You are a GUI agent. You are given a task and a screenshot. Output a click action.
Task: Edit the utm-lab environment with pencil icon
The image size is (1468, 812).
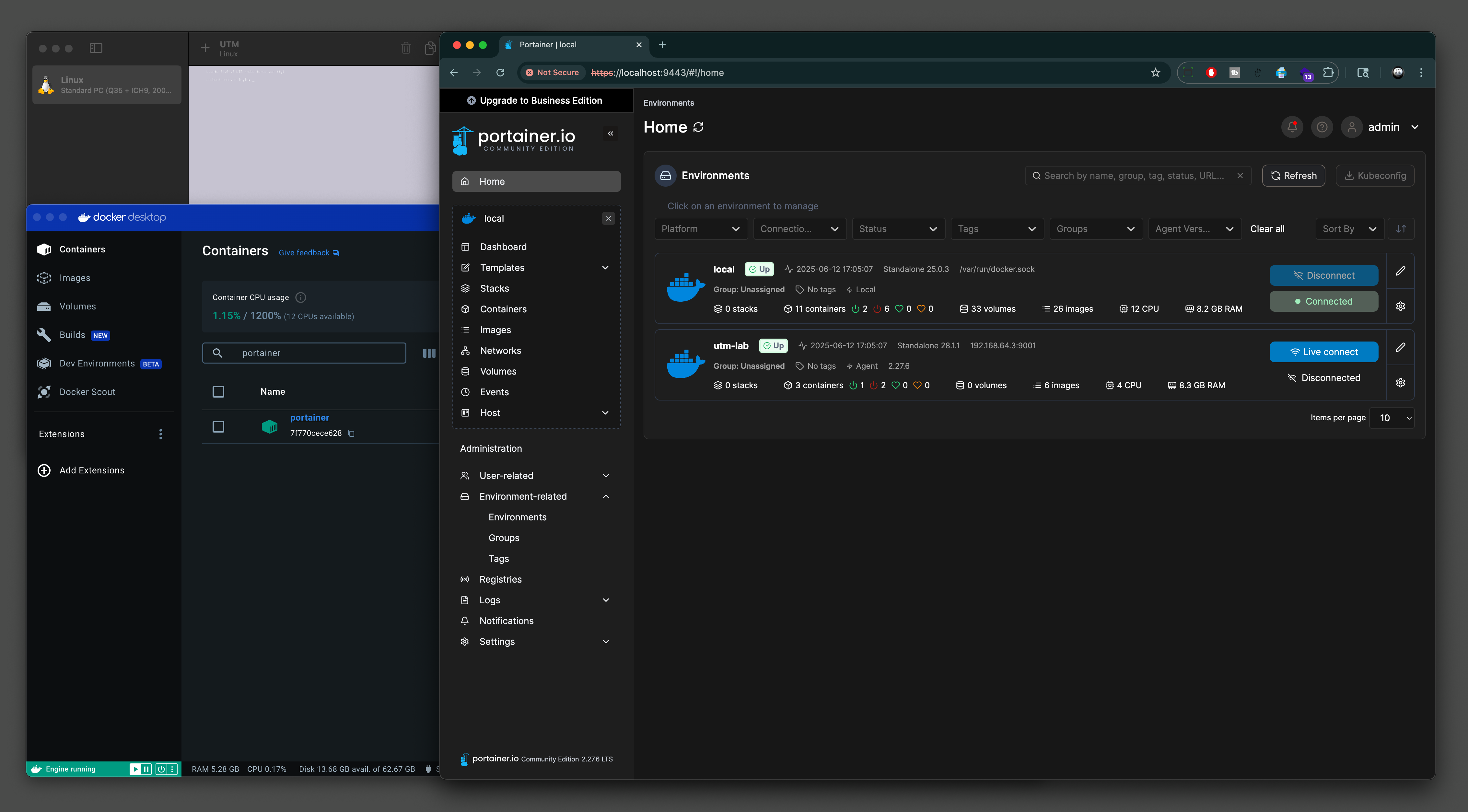[x=1400, y=348]
